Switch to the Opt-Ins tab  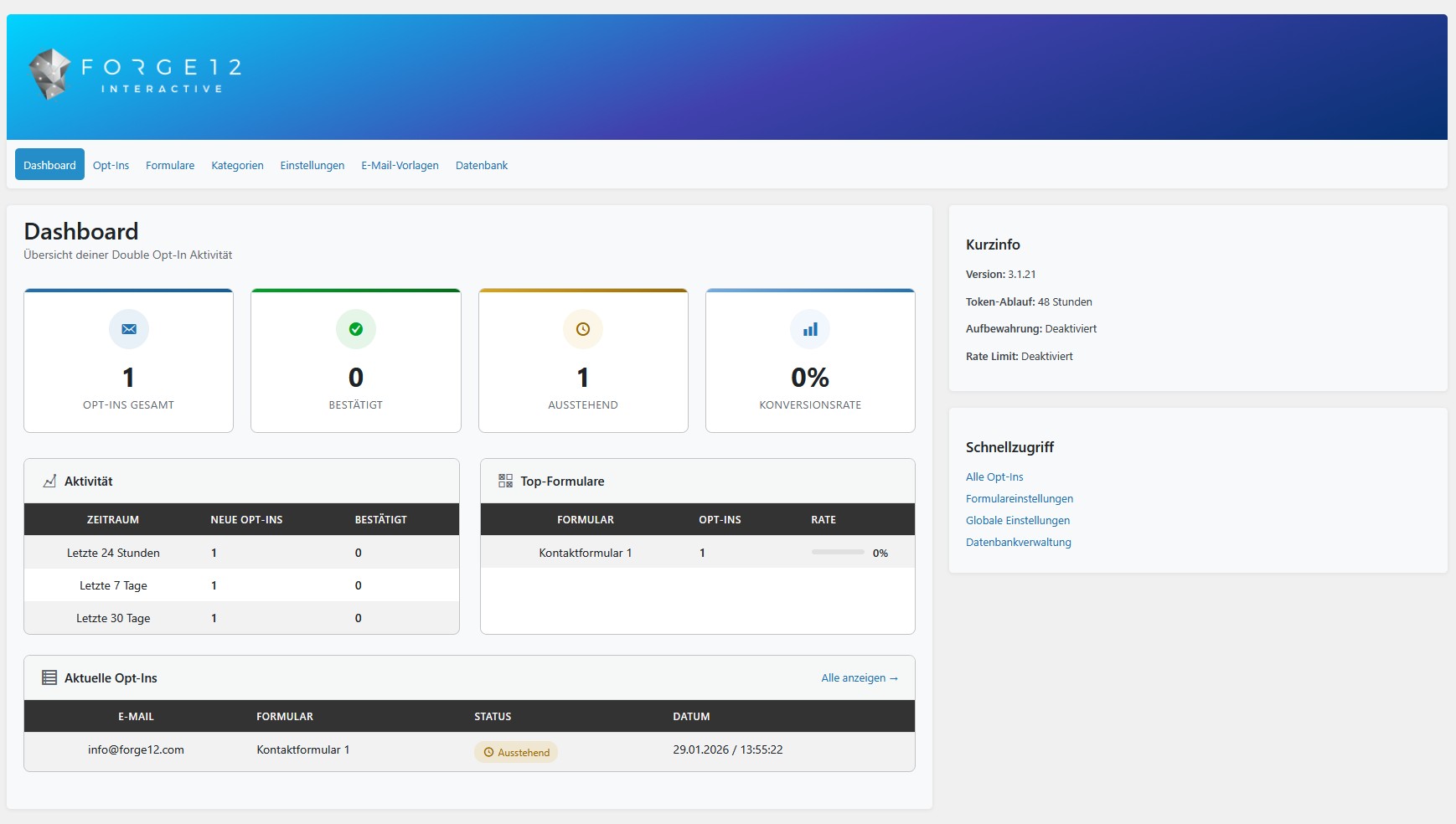111,165
